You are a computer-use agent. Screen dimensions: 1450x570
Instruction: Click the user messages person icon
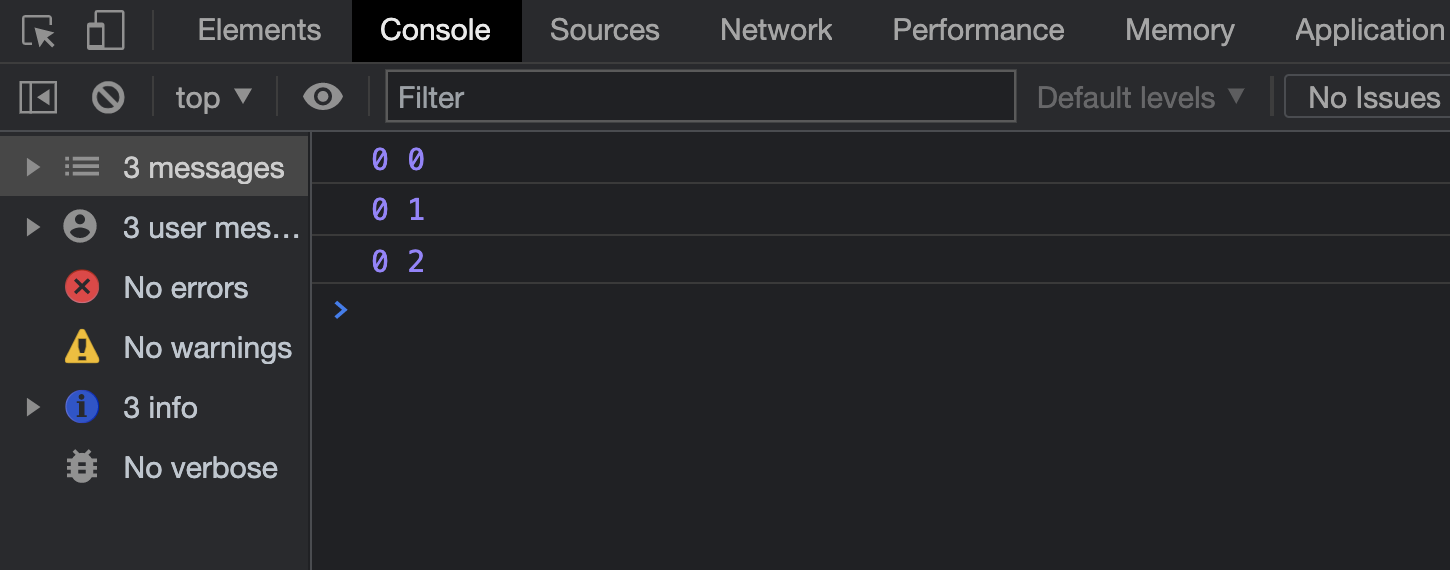81,228
